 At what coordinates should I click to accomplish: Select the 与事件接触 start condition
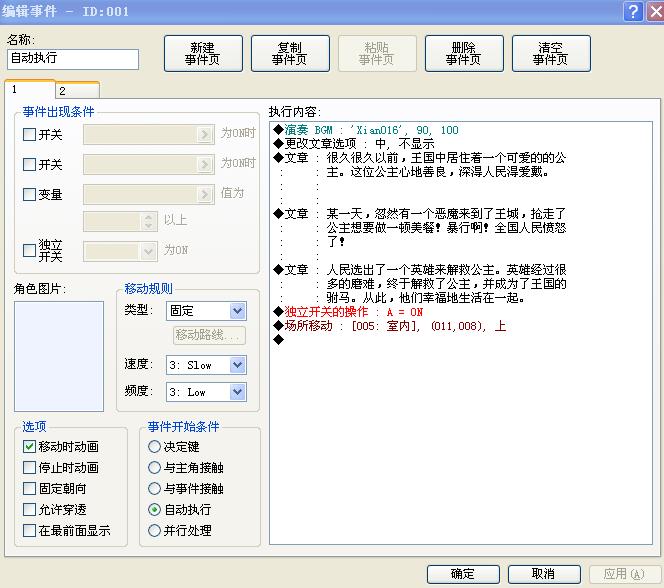155,489
